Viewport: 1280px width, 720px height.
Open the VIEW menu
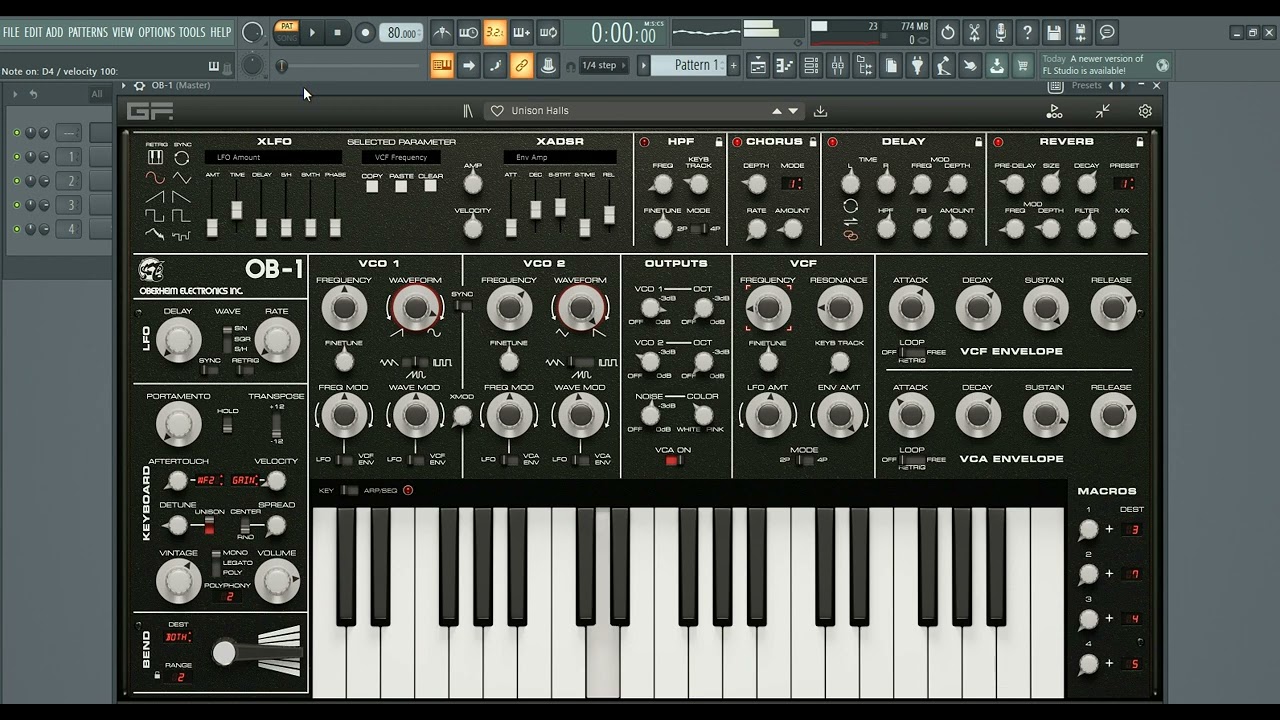pos(123,32)
